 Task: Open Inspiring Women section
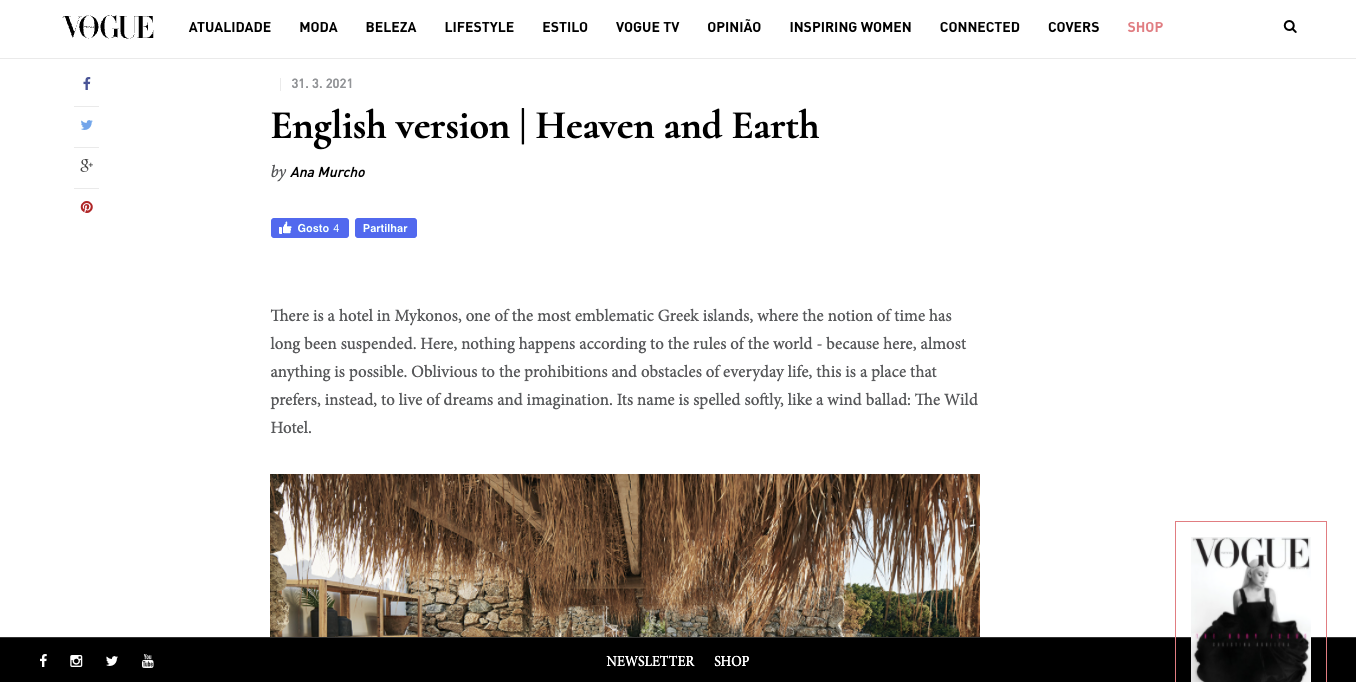click(x=850, y=27)
